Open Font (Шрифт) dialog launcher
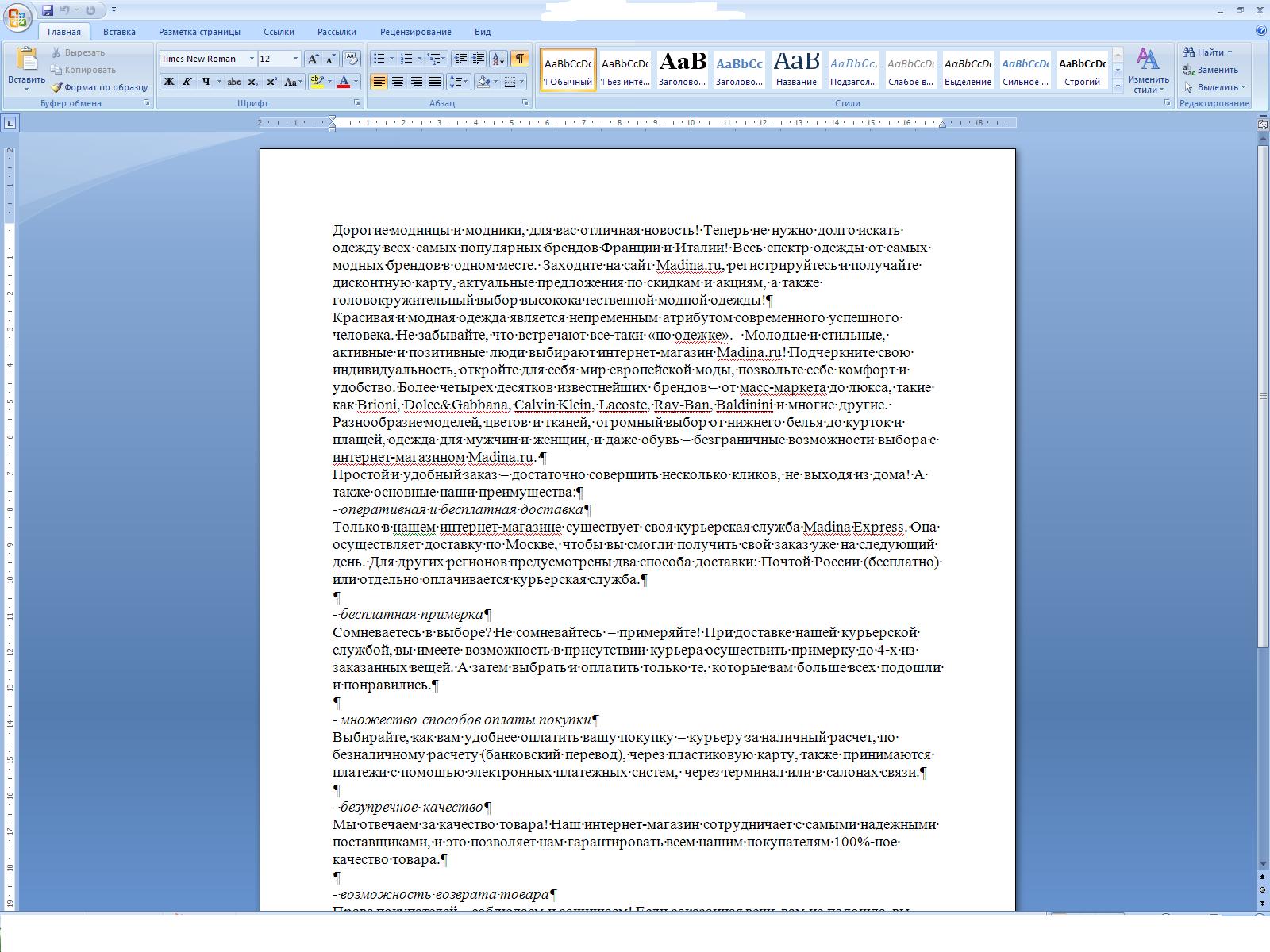The width and height of the screenshot is (1270, 952). 357,103
